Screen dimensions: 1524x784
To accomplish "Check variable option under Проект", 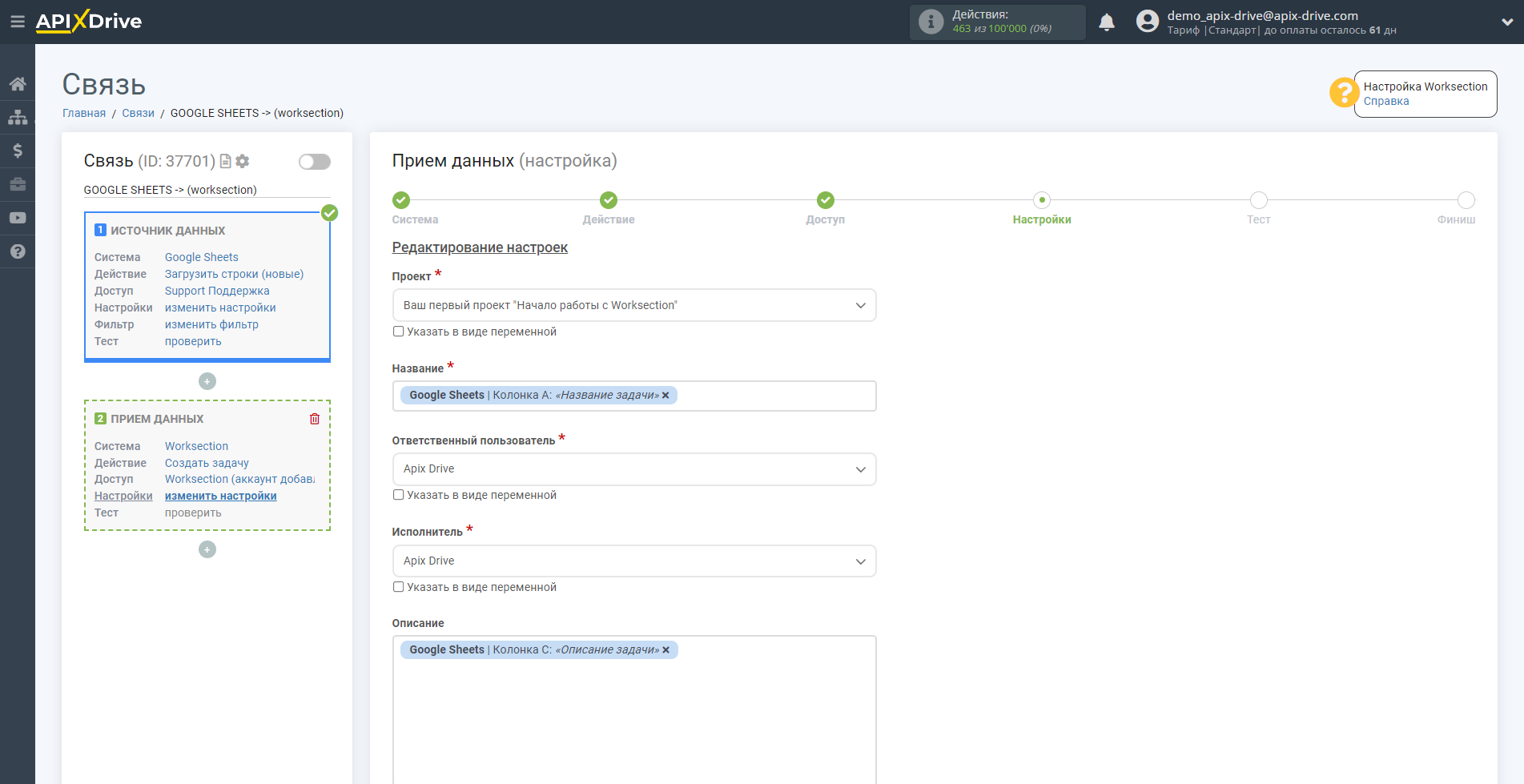I will [398, 332].
